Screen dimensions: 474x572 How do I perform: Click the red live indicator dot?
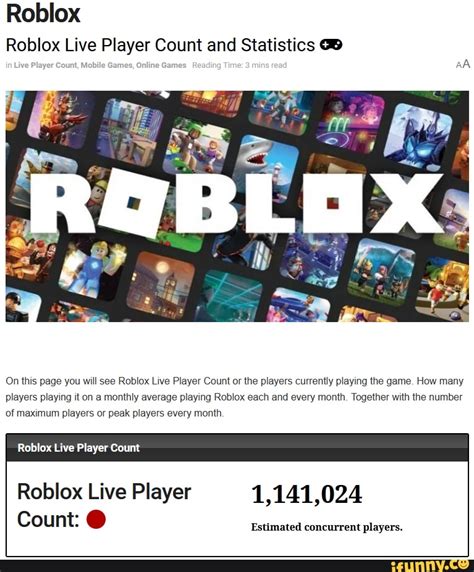pyautogui.click(x=96, y=519)
